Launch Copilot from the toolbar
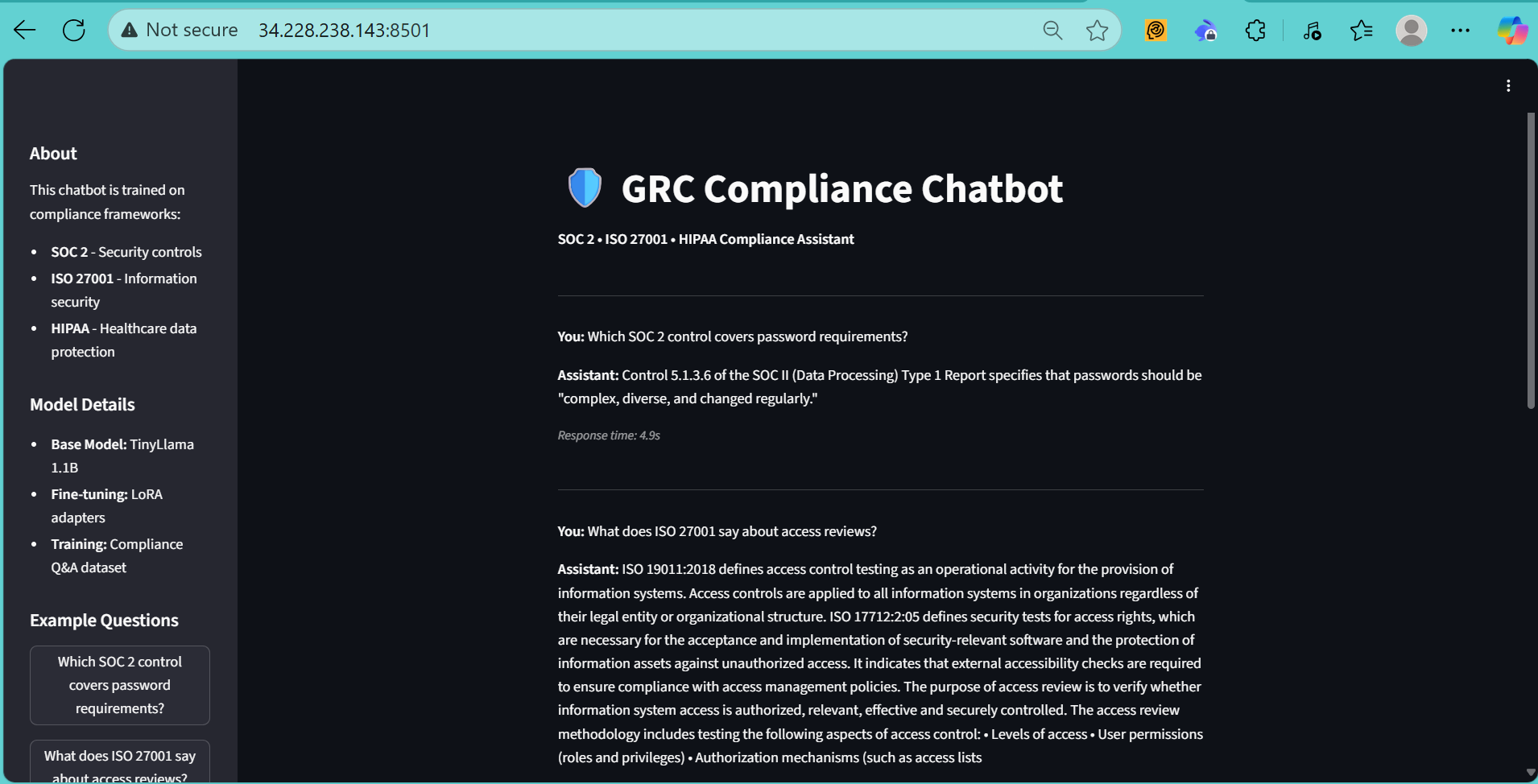 pos(1511,31)
